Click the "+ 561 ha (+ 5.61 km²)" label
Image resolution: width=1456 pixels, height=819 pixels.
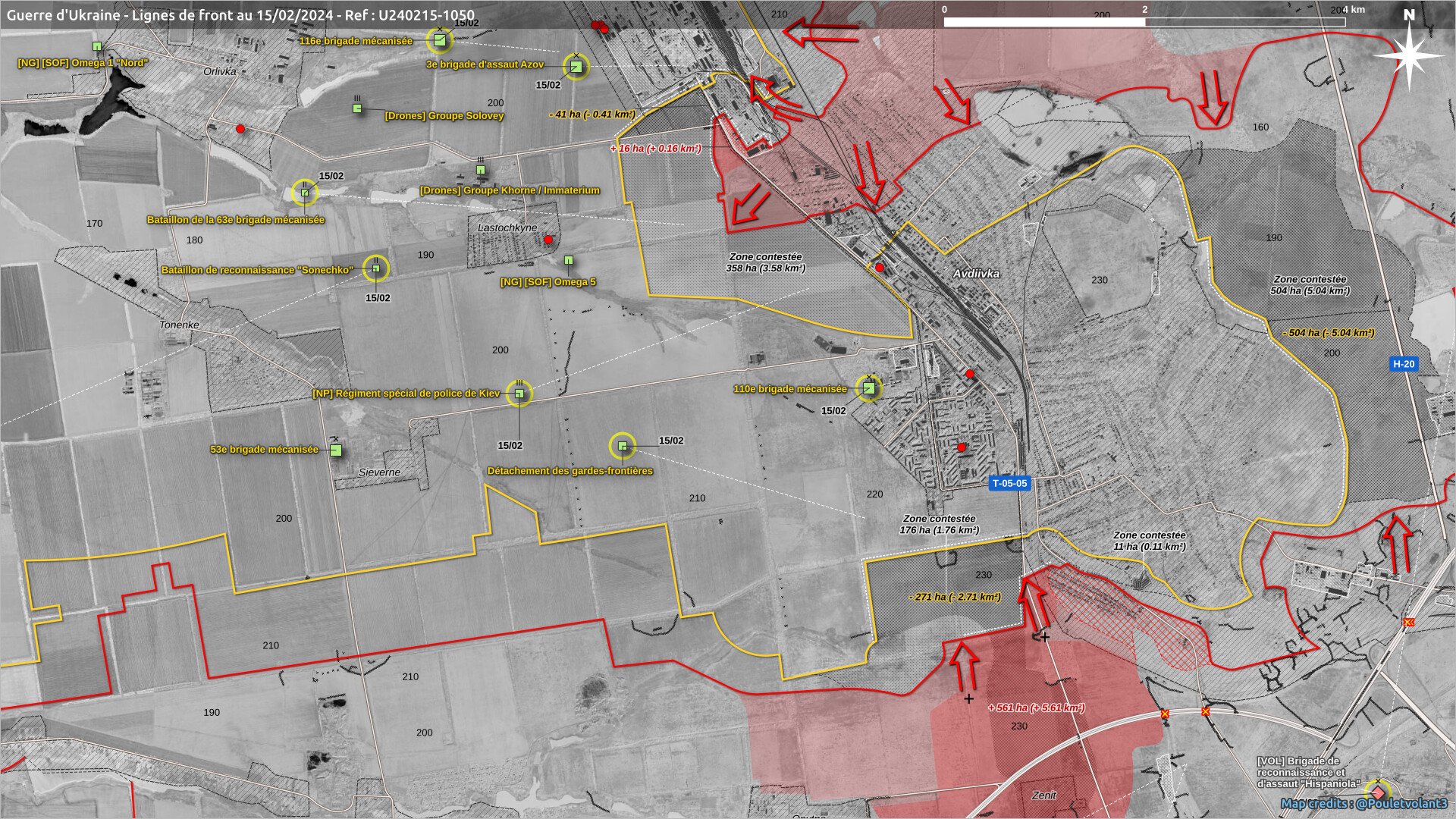click(1036, 708)
